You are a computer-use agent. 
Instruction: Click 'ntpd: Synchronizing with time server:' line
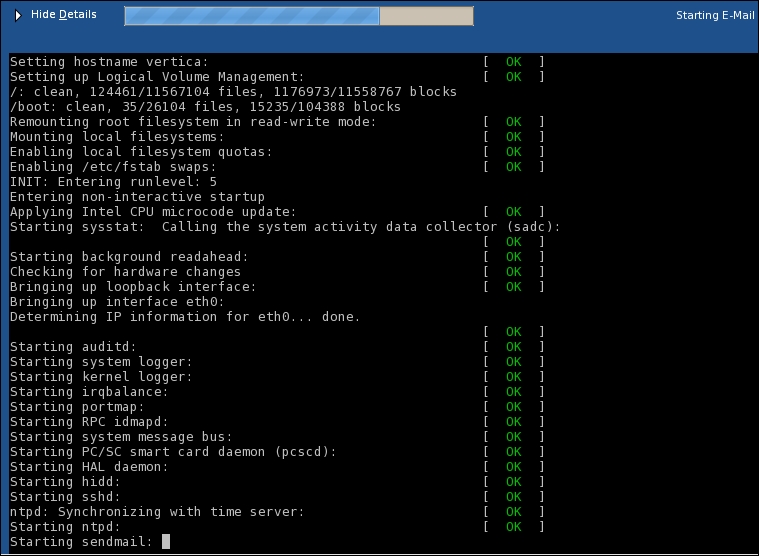tap(157, 512)
